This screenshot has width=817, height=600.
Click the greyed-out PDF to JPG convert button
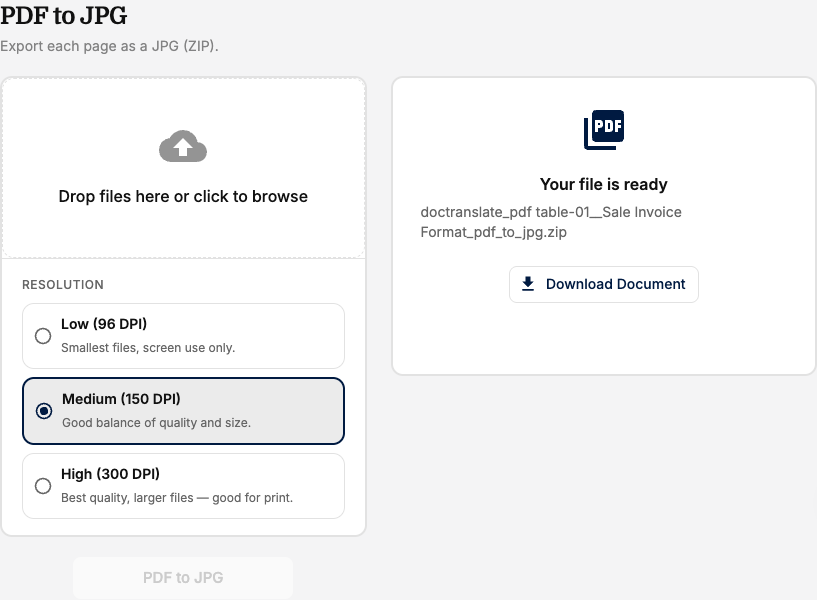coord(183,578)
